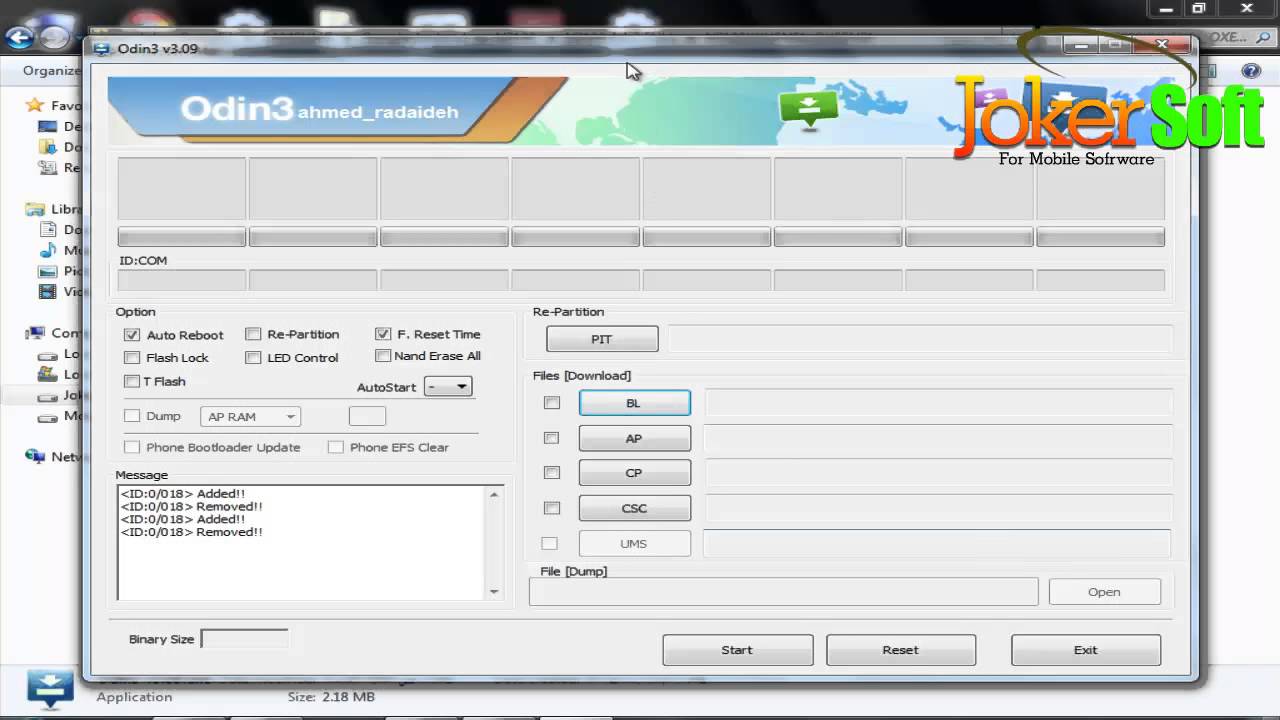Viewport: 1280px width, 720px height.
Task: Select the last 'Removed!!' log line
Action: coord(192,532)
